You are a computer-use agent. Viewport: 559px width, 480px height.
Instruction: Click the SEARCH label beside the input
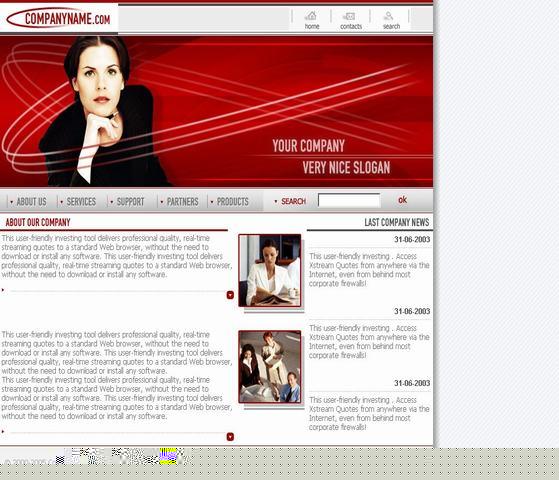(x=293, y=201)
